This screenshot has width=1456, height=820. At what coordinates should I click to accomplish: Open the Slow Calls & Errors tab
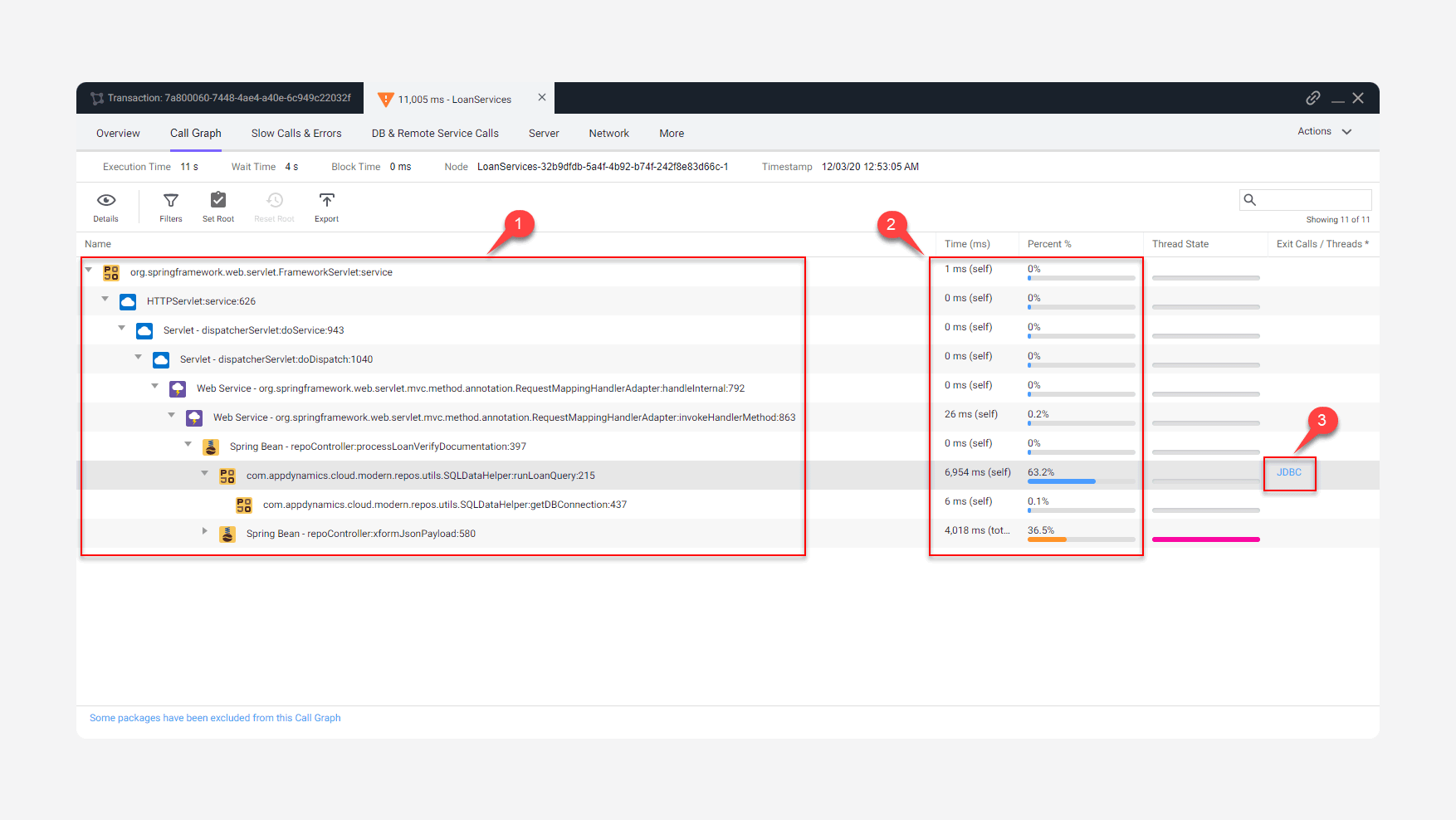(x=296, y=133)
